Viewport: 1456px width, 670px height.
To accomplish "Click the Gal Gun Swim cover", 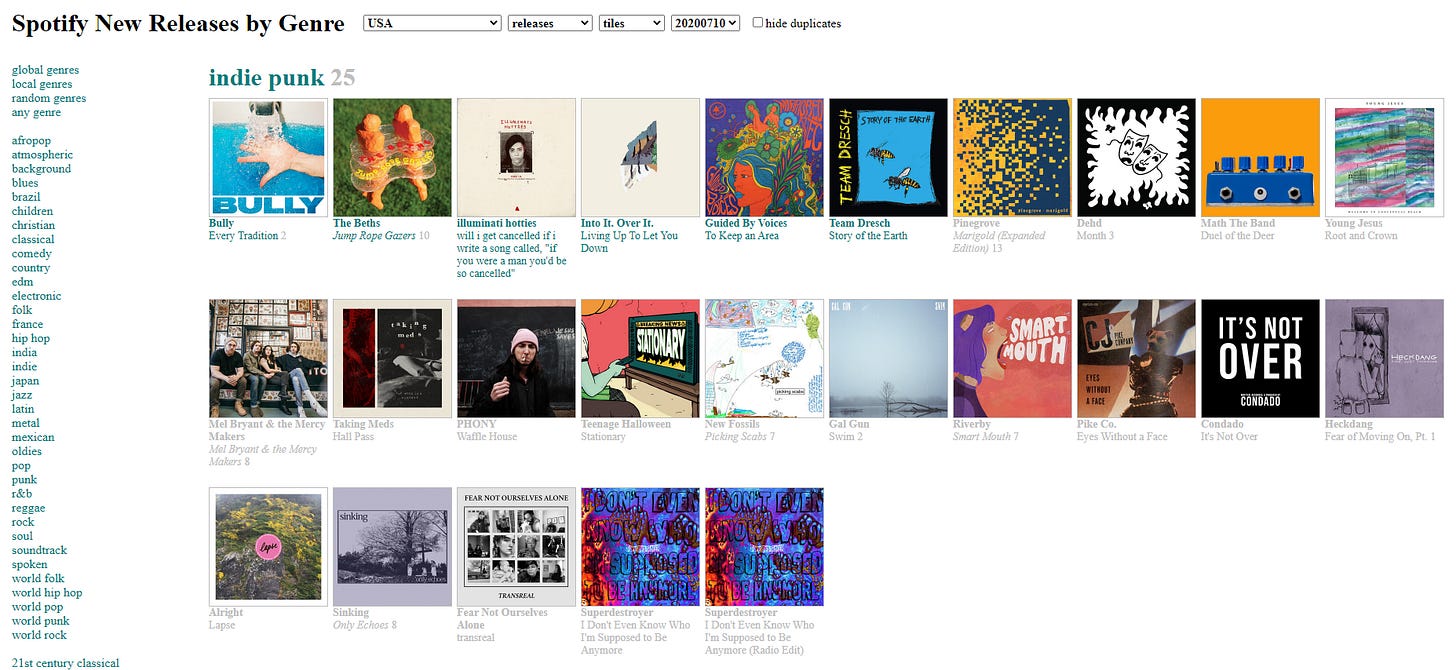I will [888, 358].
